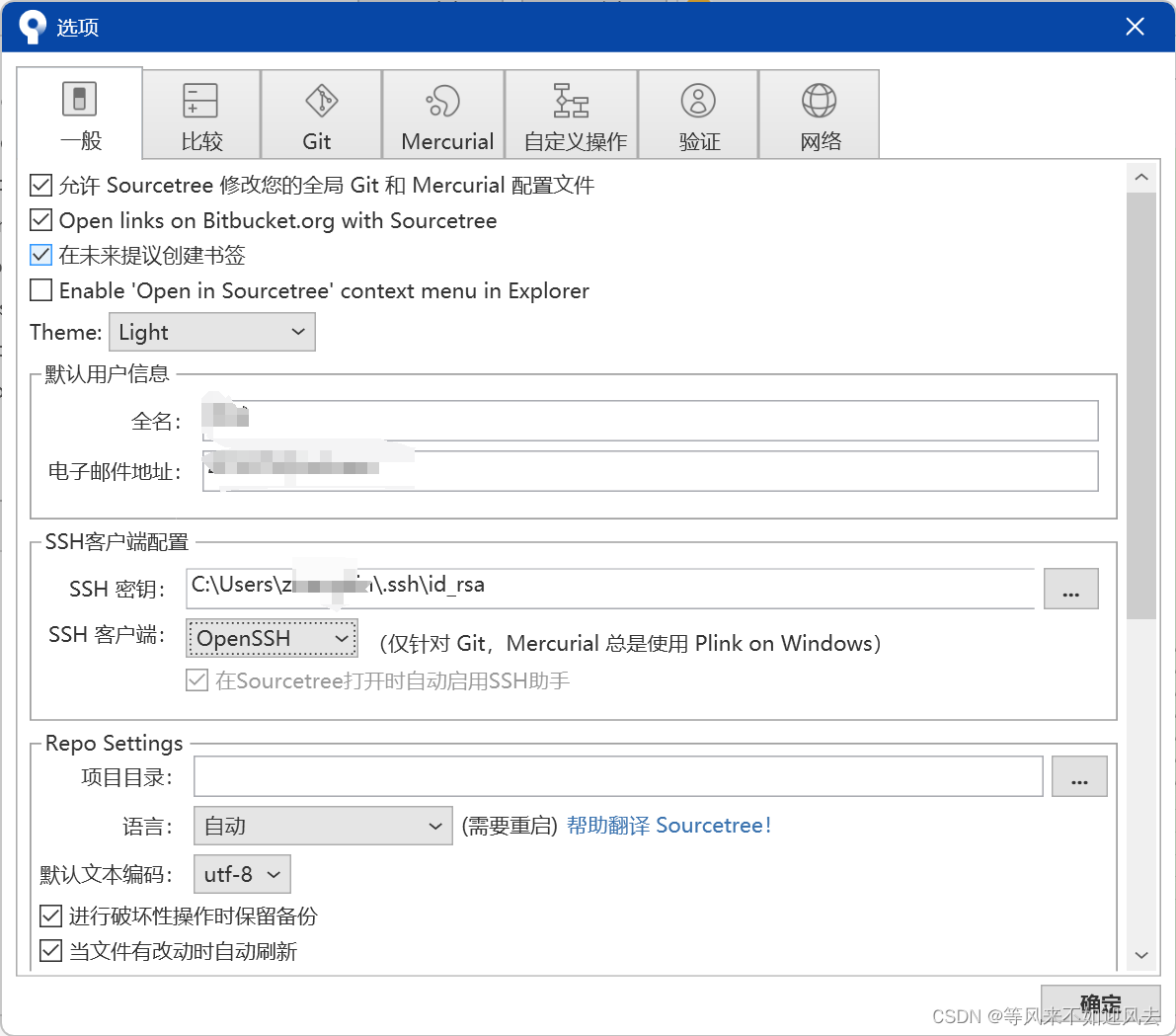Click the vertical scrollbar thumb
1176x1036 pixels.
1141,406
